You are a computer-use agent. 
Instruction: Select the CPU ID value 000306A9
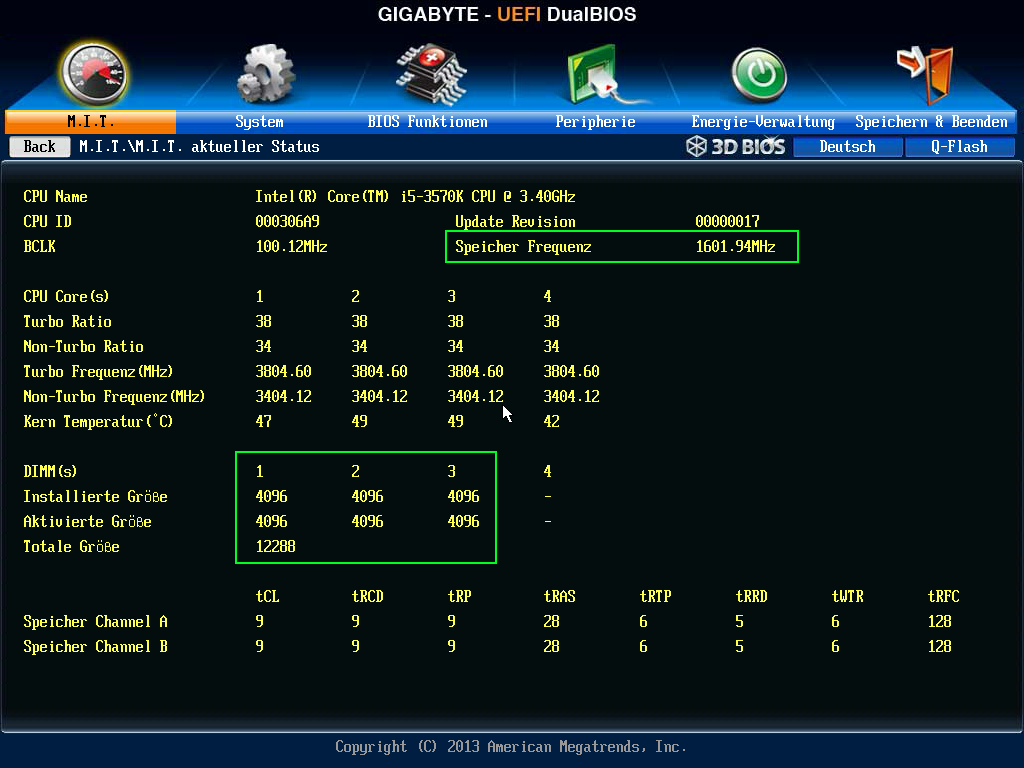pyautogui.click(x=287, y=221)
